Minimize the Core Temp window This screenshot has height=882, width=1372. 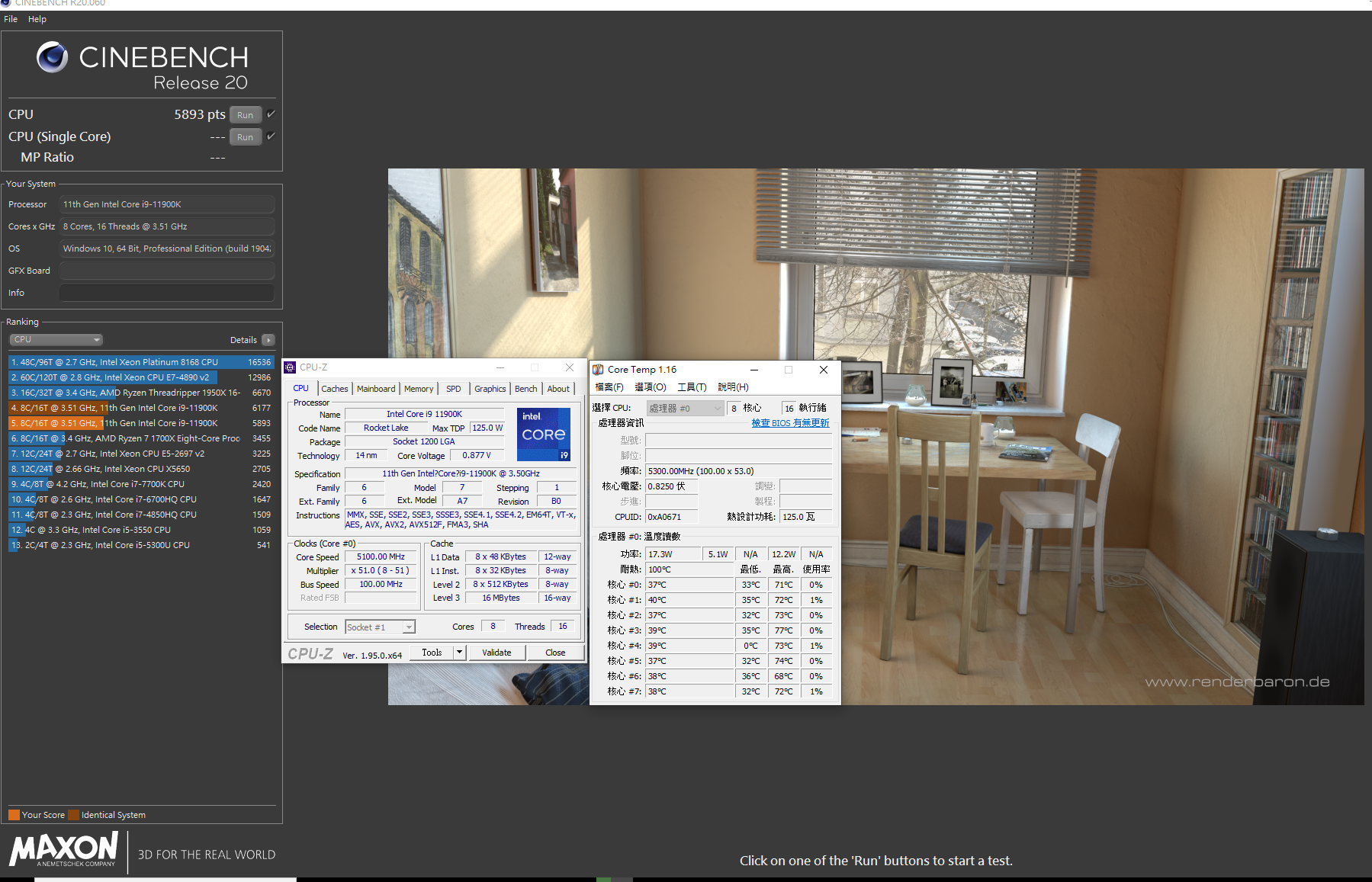tap(753, 370)
